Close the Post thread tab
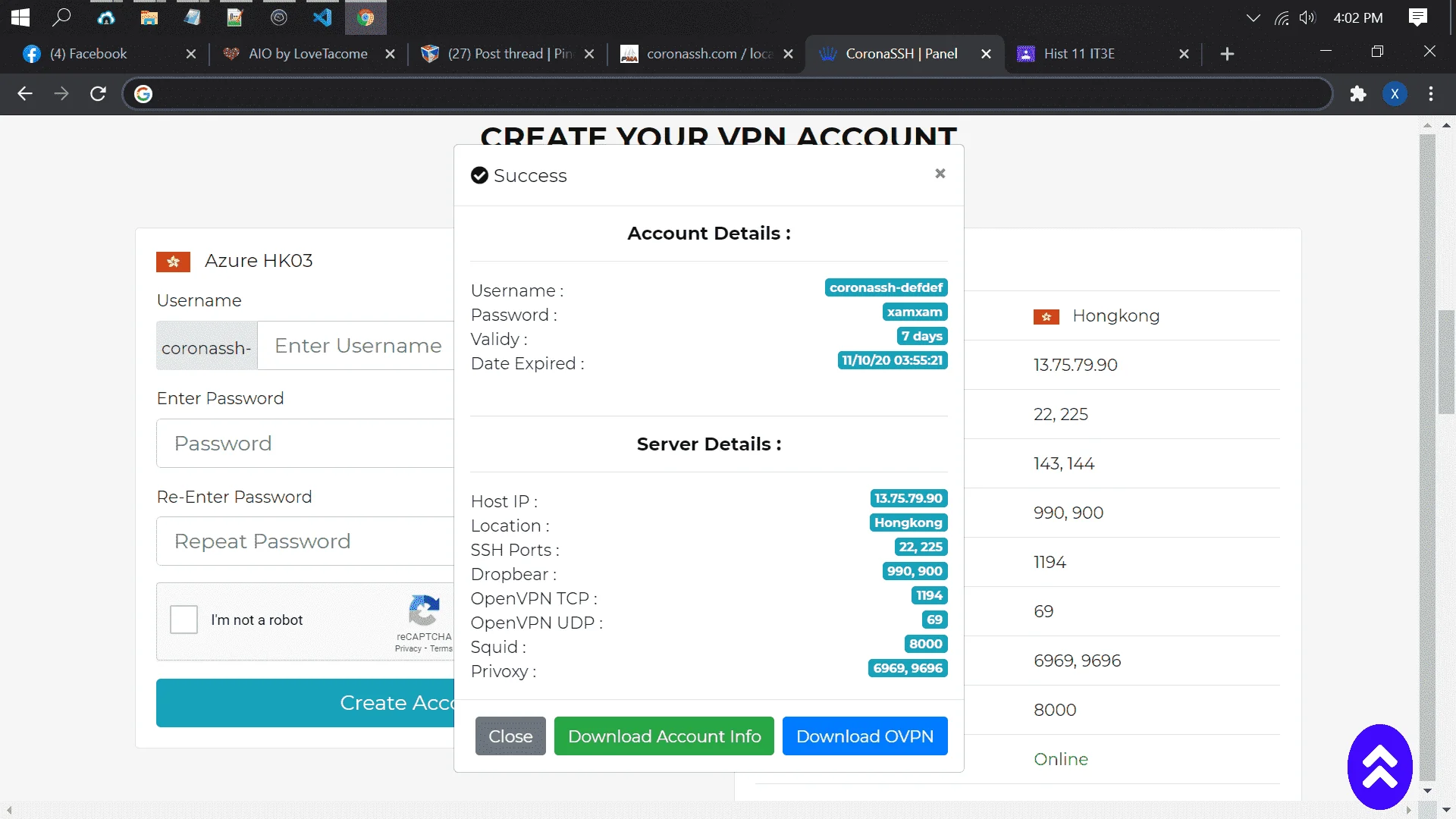The image size is (1456, 819). coord(589,54)
